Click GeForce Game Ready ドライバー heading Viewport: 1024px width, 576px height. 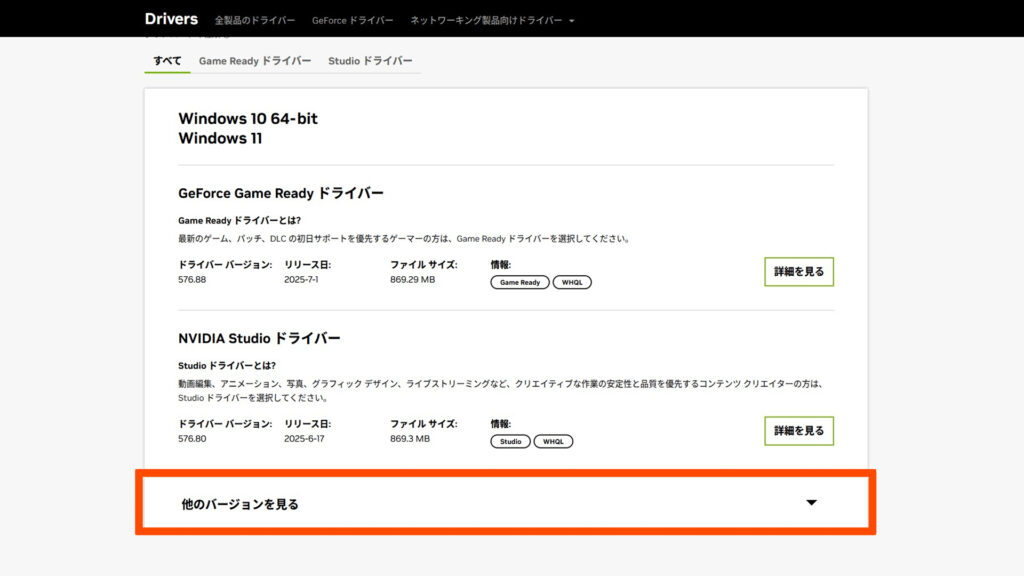[281, 193]
